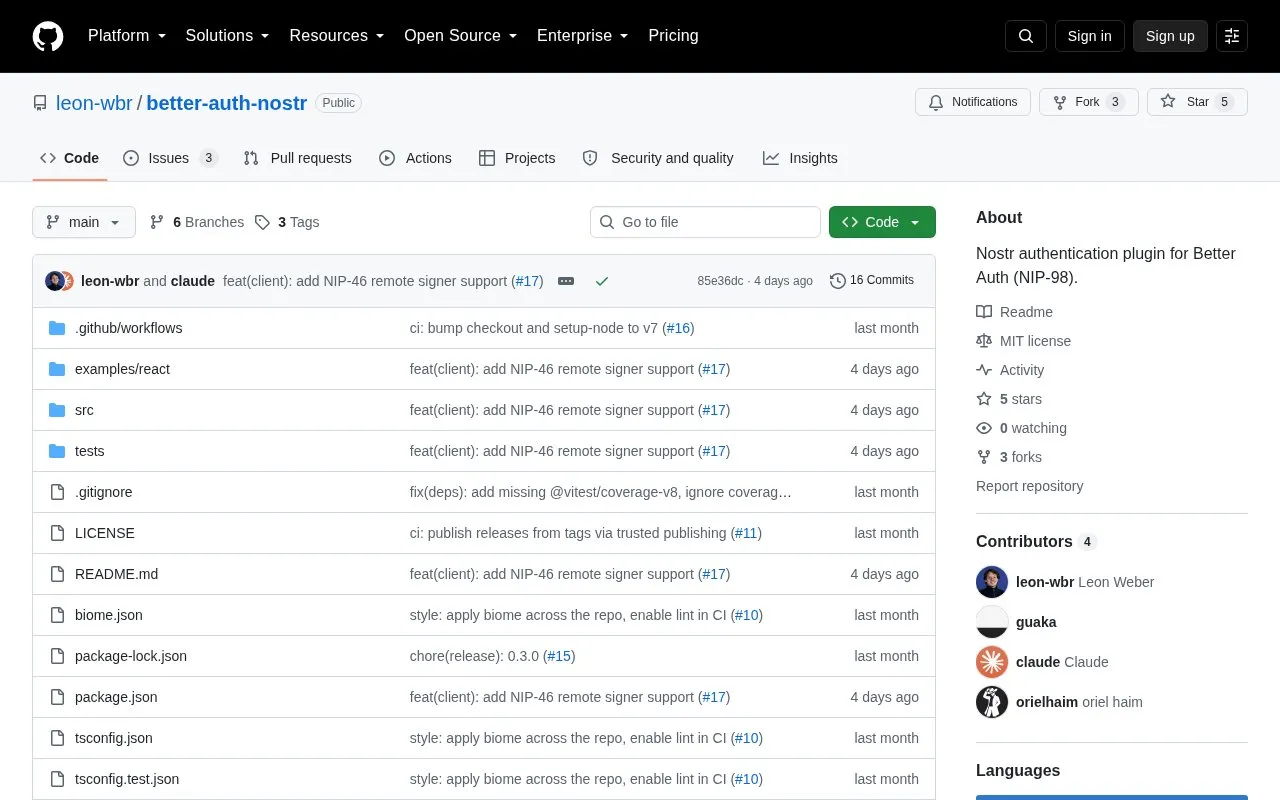This screenshot has width=1280, height=800.
Task: View the 6 Branches link
Action: (197, 222)
